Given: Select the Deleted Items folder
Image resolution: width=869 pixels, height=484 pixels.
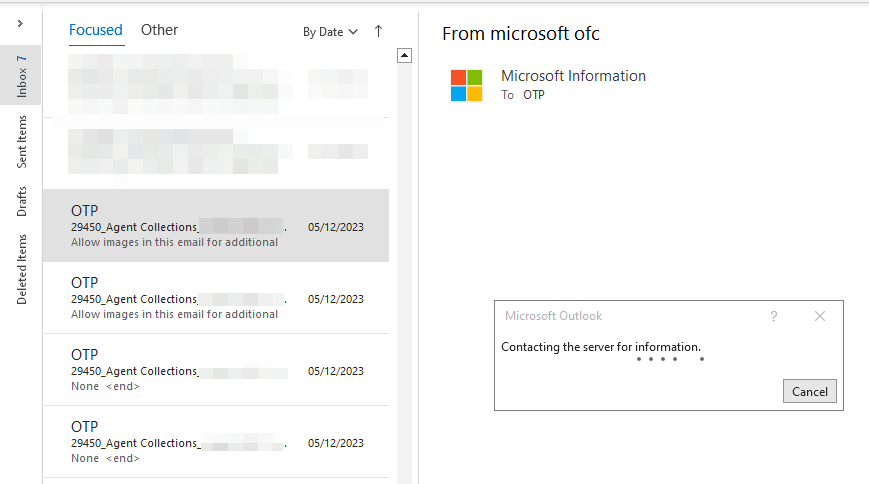Looking at the screenshot, I should coord(21,269).
